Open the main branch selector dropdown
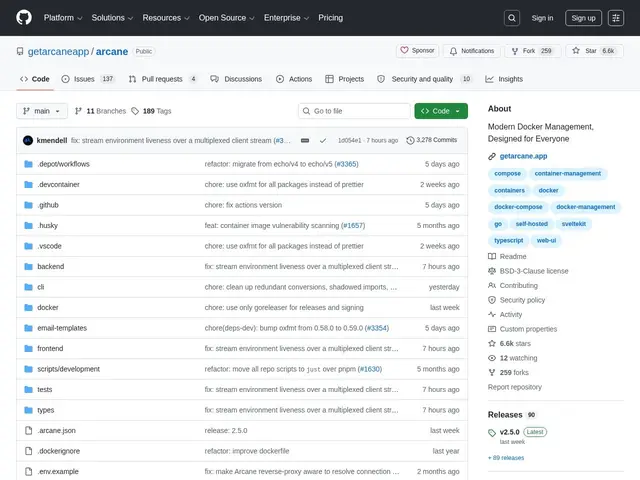The image size is (640, 480). (42, 111)
